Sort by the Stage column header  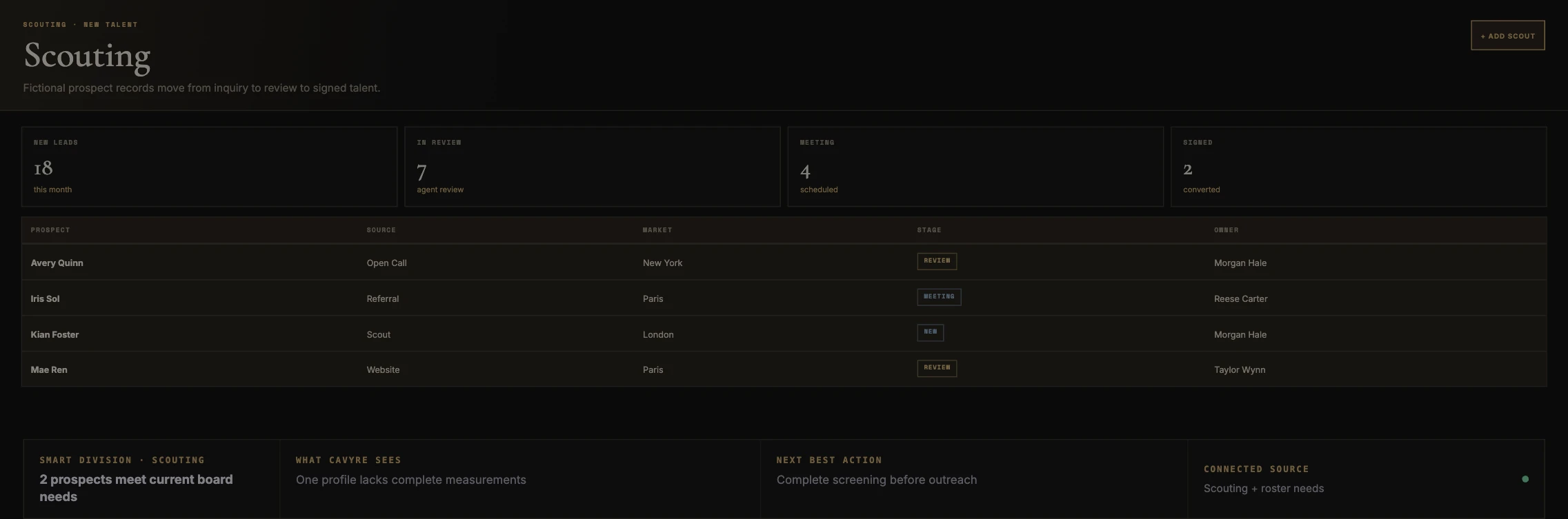929,230
